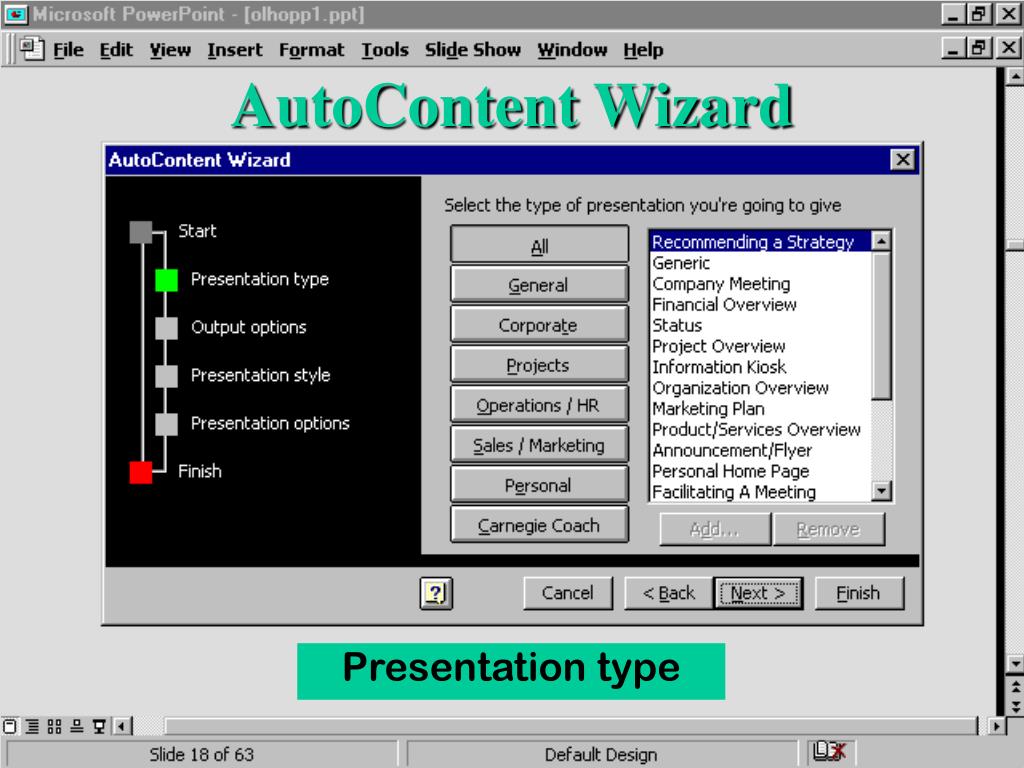Select Financial Overview in list
1024x768 pixels.
click(x=761, y=304)
